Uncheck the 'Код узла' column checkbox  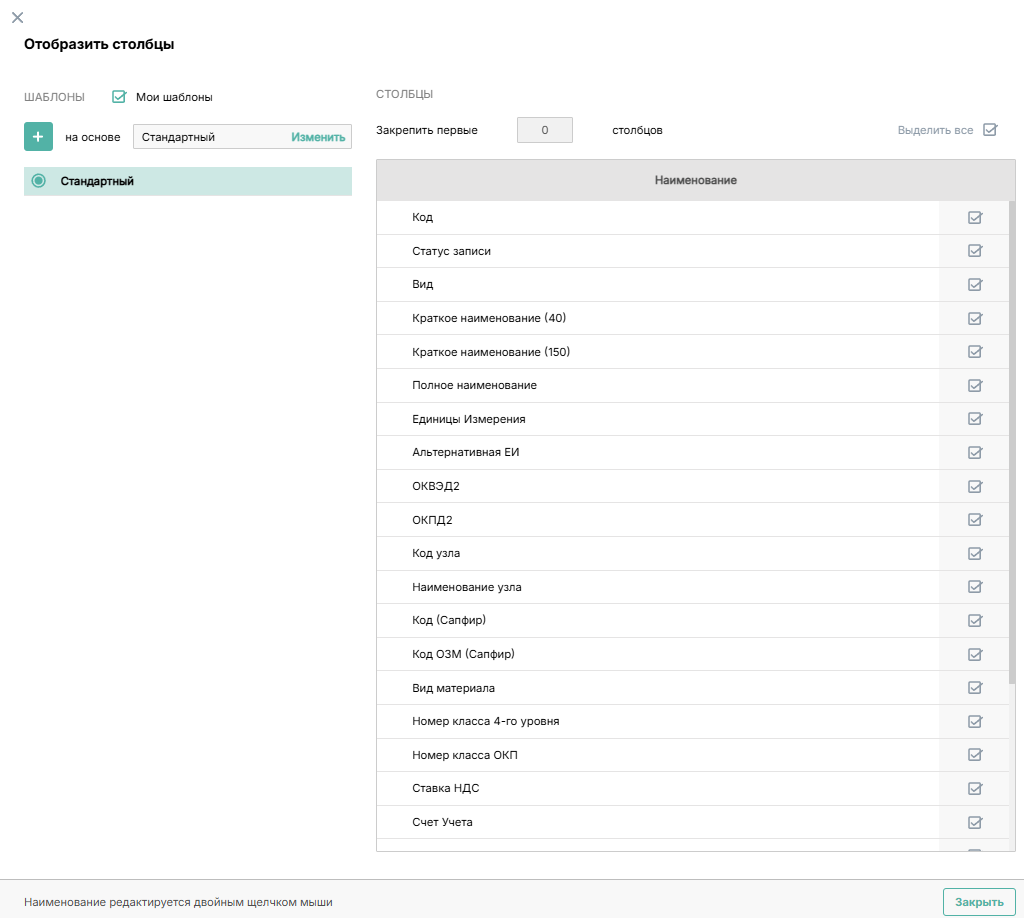pos(974,553)
